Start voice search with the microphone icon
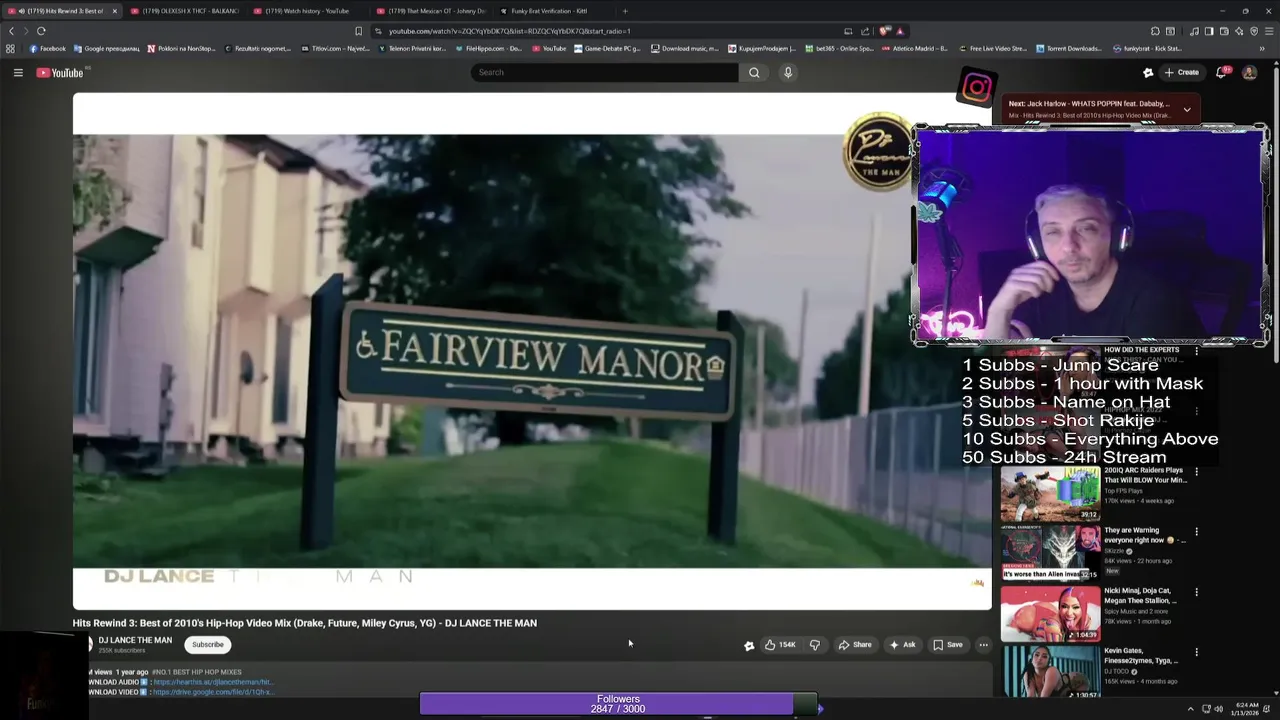The width and height of the screenshot is (1280, 720). 788,72
